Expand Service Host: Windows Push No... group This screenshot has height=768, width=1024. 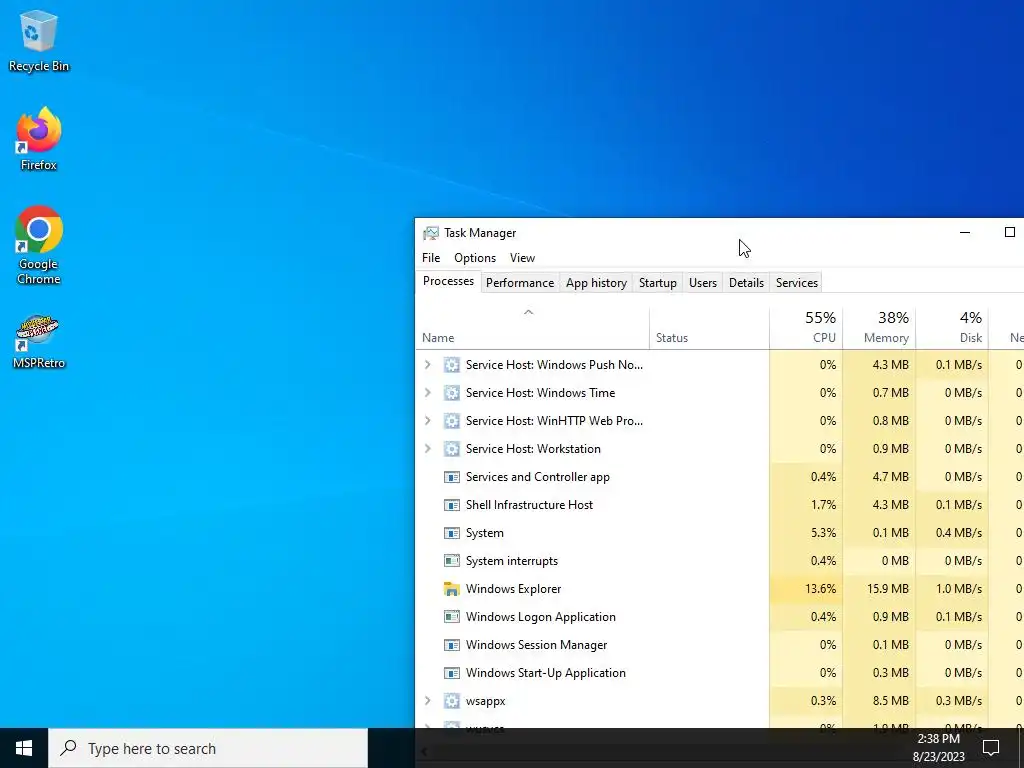tap(428, 365)
